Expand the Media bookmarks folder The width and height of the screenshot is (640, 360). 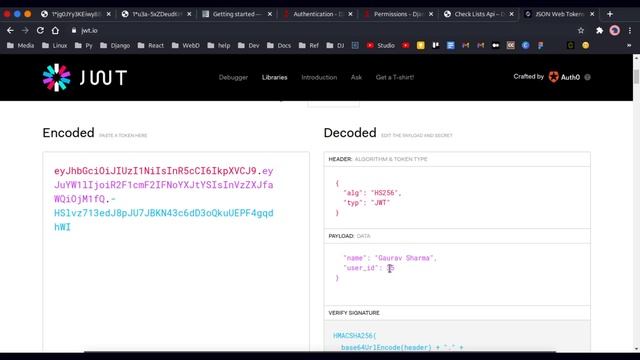[20, 45]
